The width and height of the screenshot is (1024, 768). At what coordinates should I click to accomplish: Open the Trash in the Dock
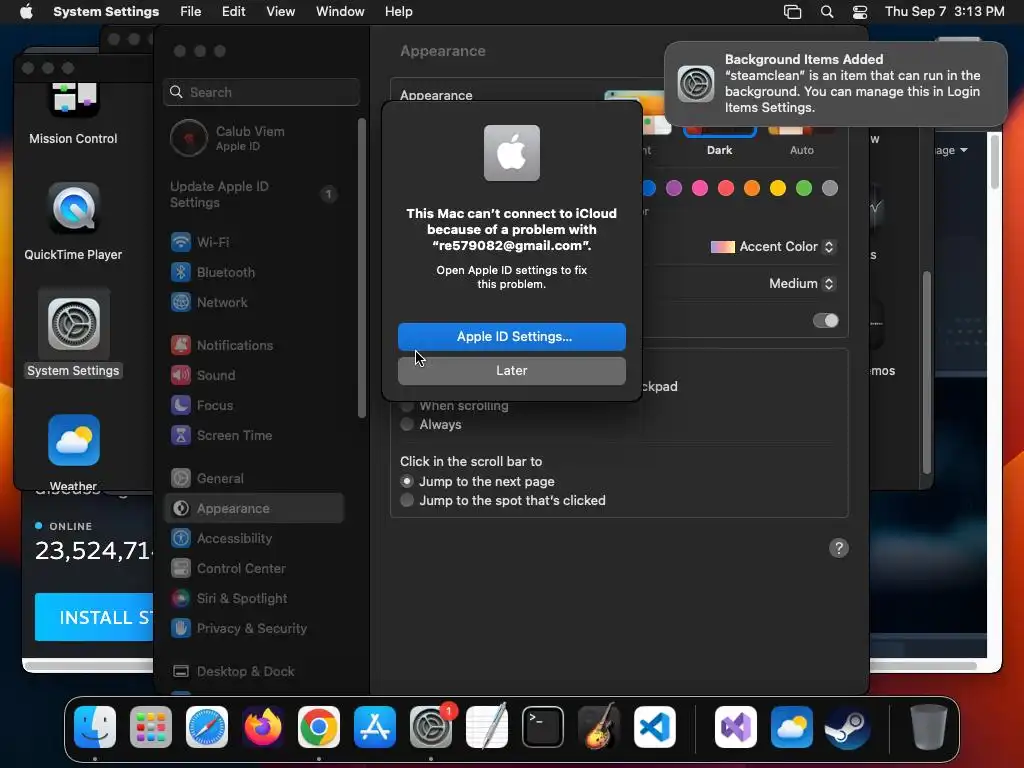tap(929, 727)
